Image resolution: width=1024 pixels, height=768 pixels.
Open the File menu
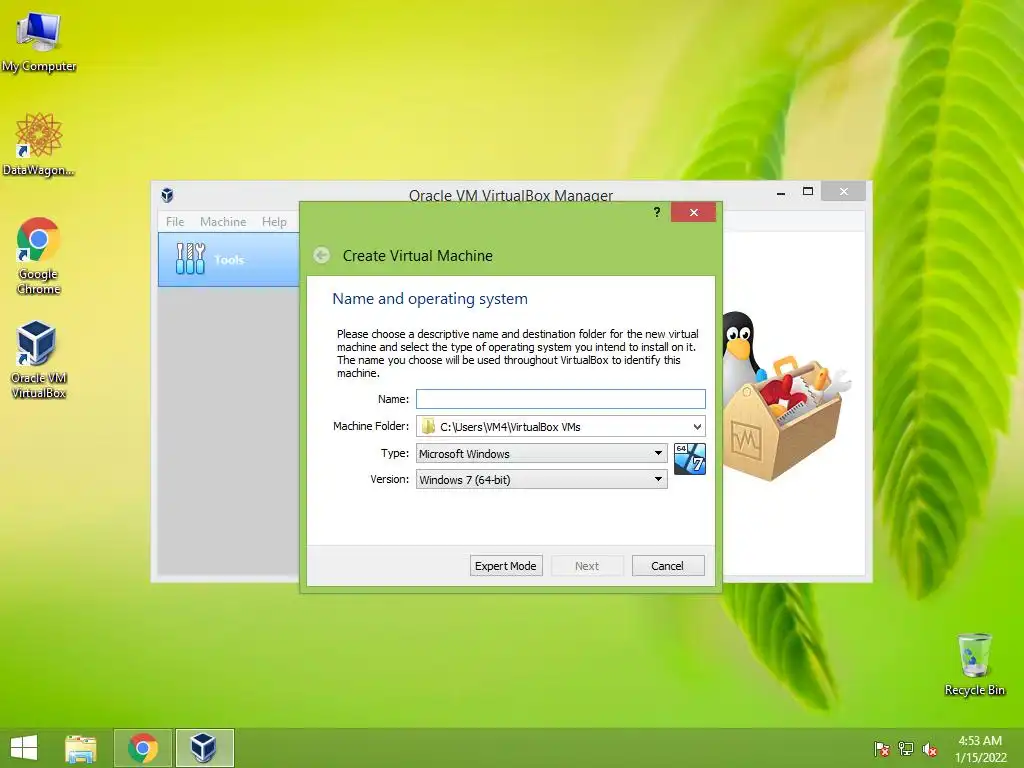(x=175, y=221)
